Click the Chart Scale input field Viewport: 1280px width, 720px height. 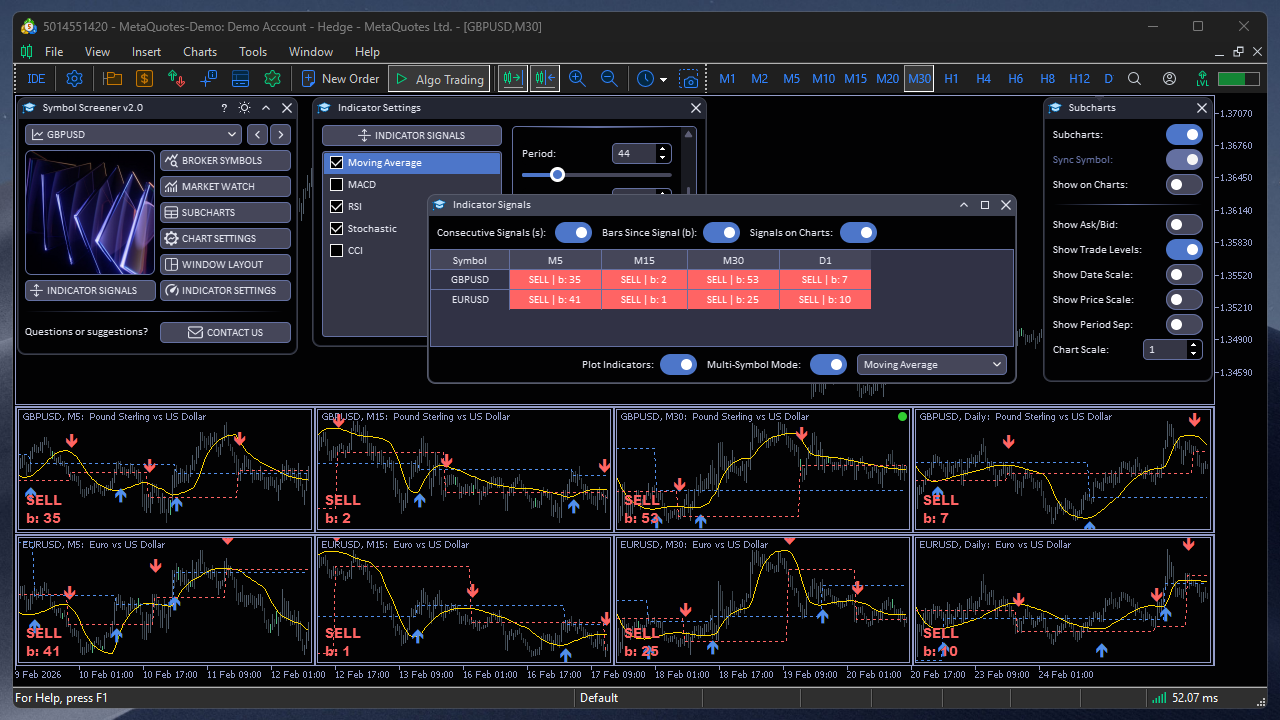[1166, 349]
